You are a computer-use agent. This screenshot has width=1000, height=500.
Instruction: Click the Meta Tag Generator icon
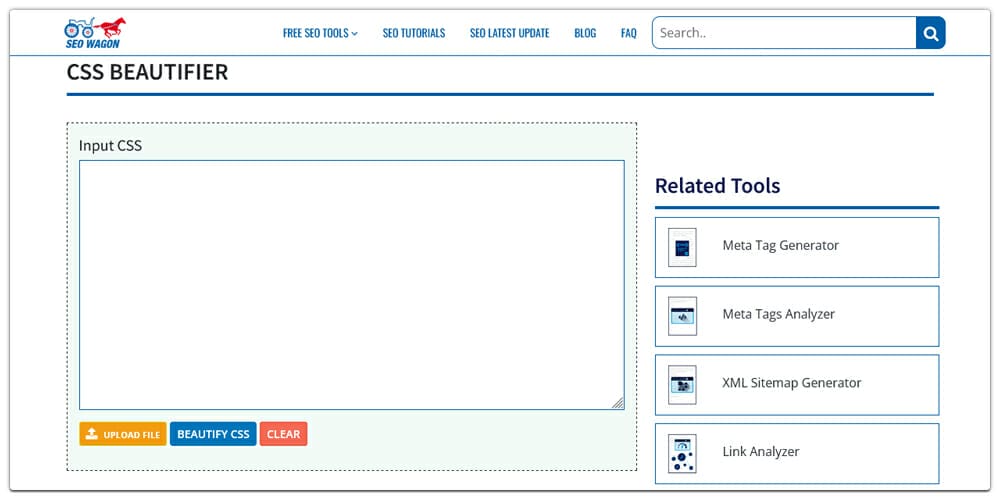point(682,247)
